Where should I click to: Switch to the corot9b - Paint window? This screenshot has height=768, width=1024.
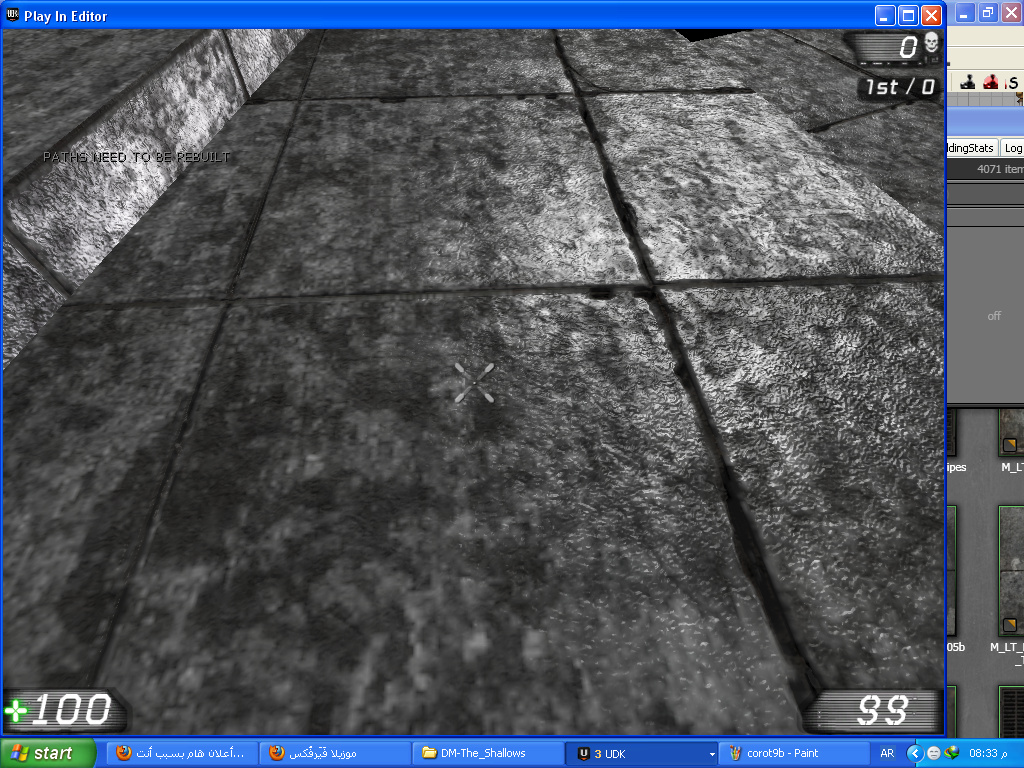tap(793, 753)
